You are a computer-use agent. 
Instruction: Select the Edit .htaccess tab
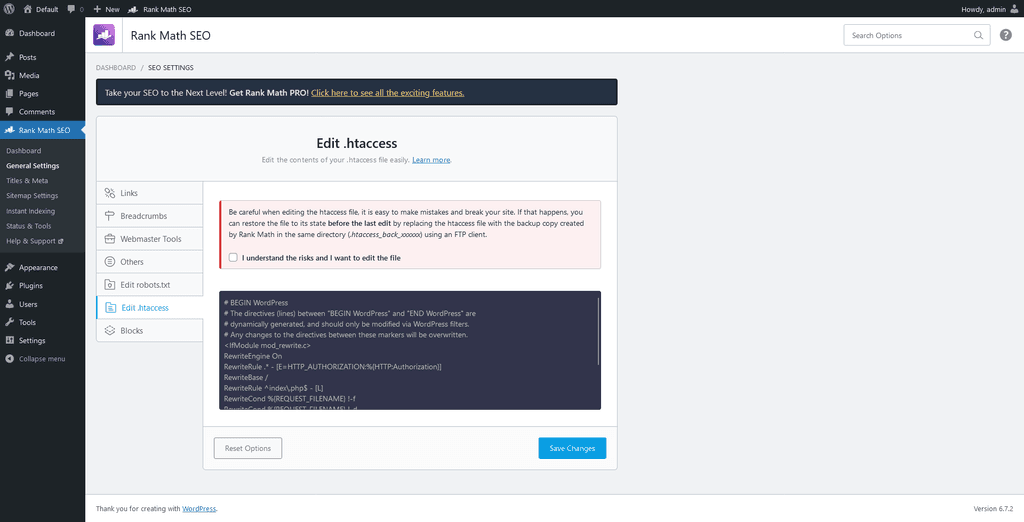(150, 308)
